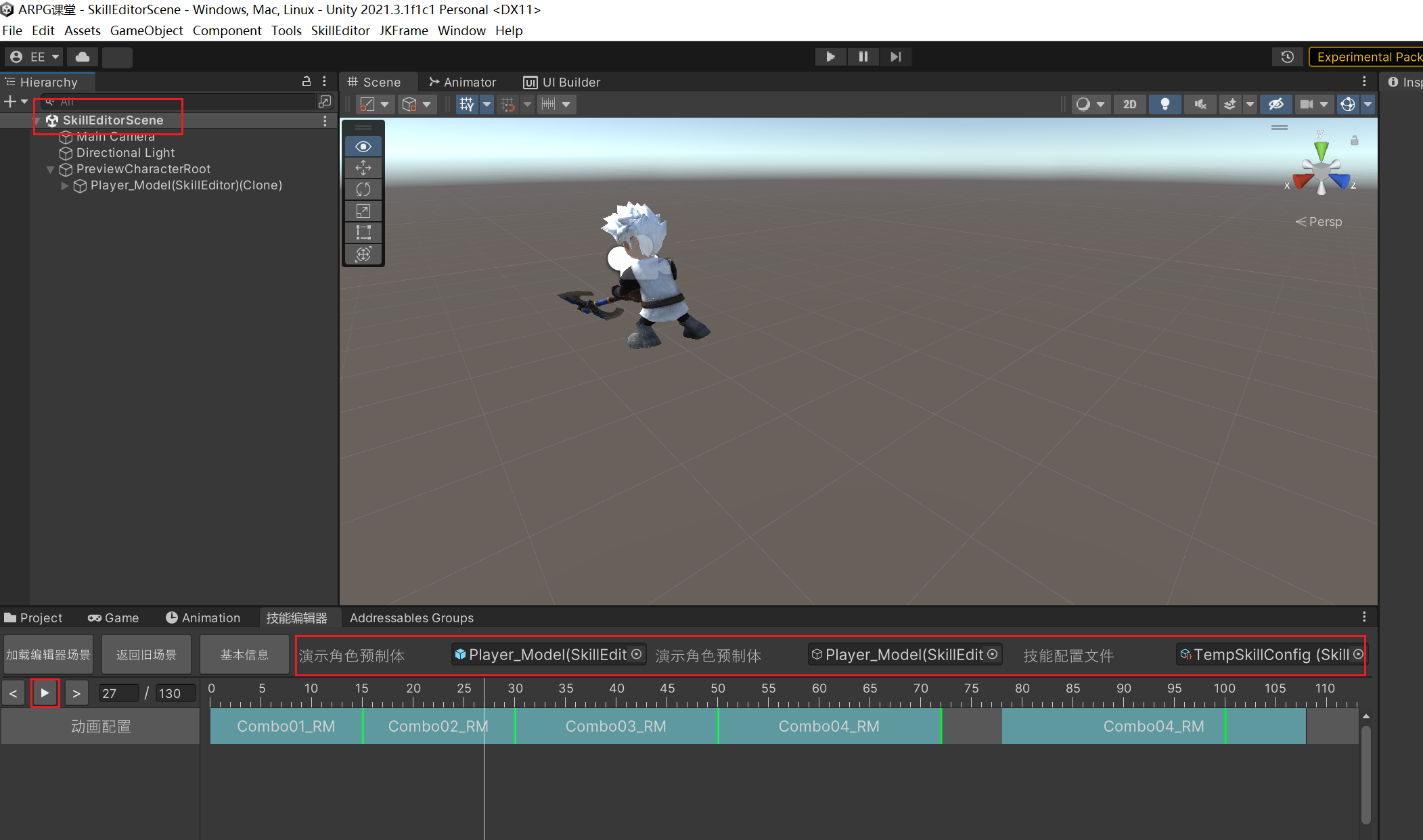This screenshot has width=1423, height=840.
Task: Toggle the scene gizmo rotation lock
Action: pyautogui.click(x=1355, y=141)
